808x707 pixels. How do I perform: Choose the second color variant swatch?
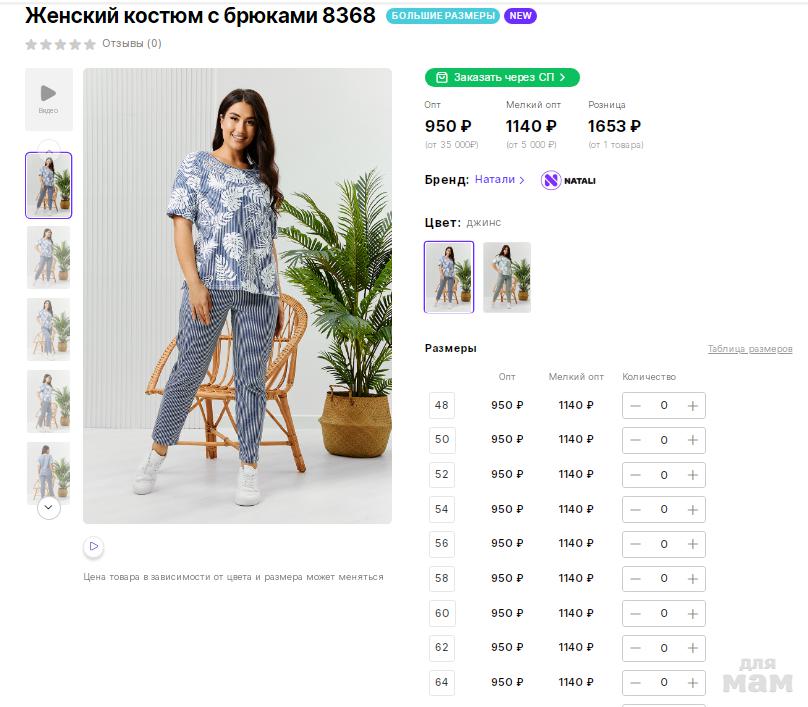(507, 277)
